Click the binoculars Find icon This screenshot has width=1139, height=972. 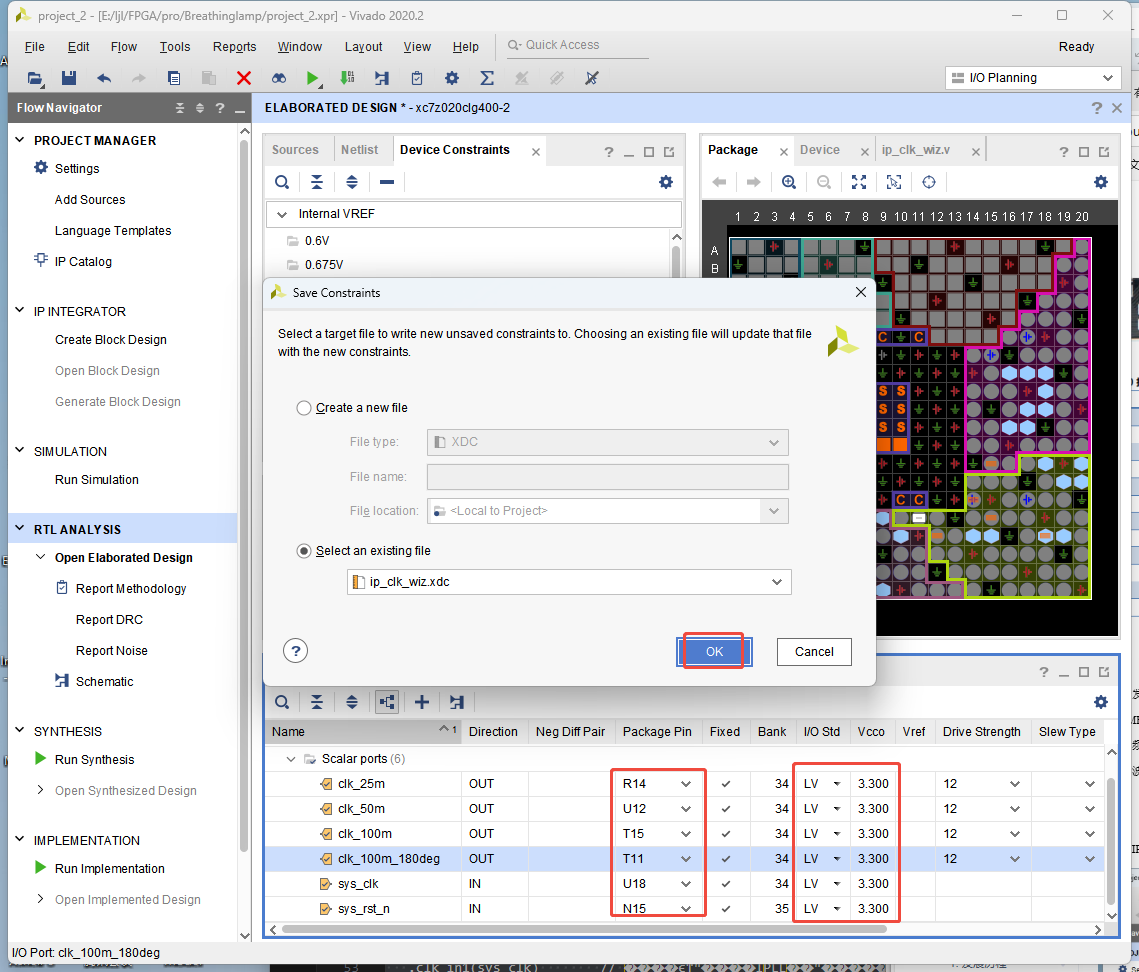click(x=279, y=78)
